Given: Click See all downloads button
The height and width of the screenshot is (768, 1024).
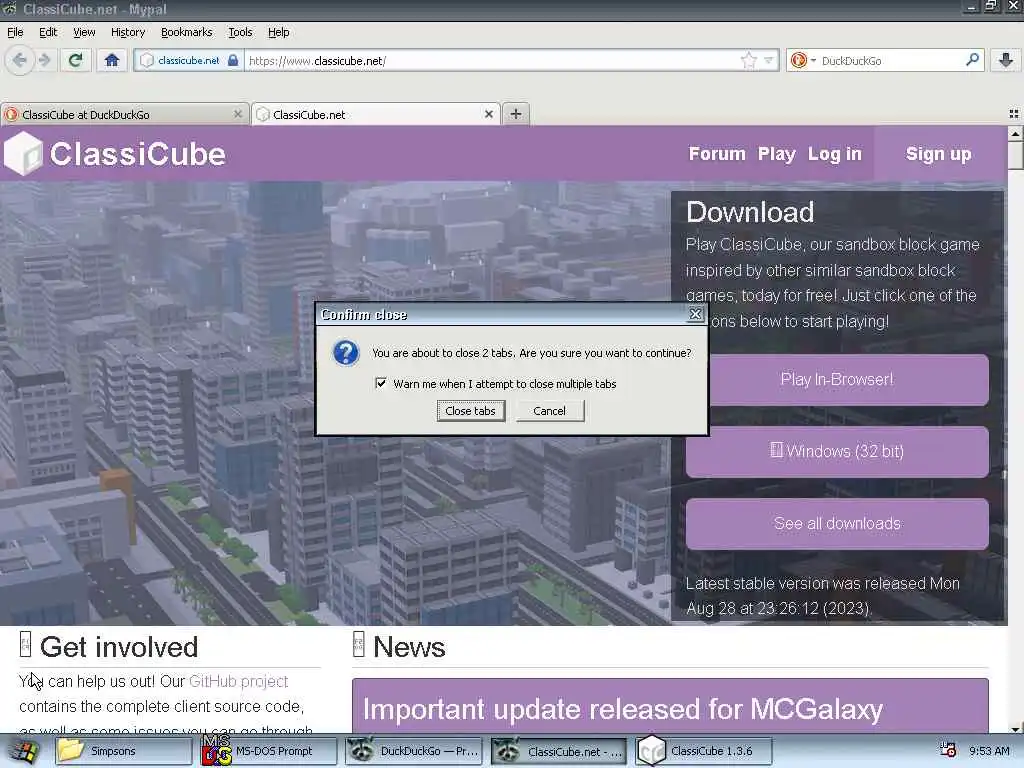Looking at the screenshot, I should point(837,524).
